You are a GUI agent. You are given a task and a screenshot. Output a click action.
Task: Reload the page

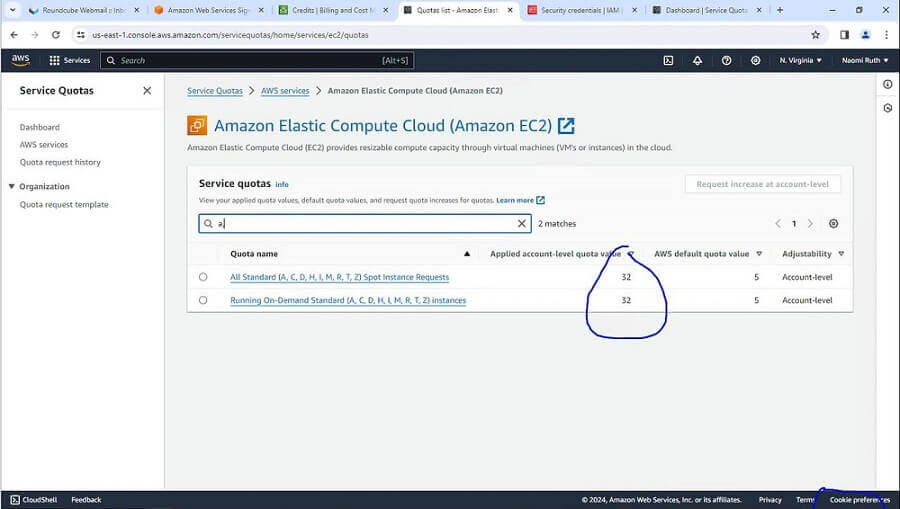click(56, 35)
